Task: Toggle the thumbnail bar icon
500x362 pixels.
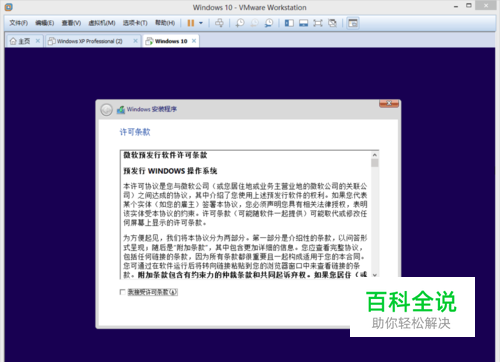Action: pyautogui.click(x=303, y=23)
